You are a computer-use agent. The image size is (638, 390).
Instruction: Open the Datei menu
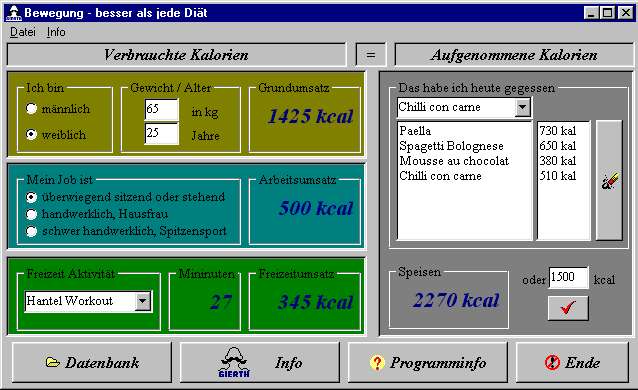point(23,32)
